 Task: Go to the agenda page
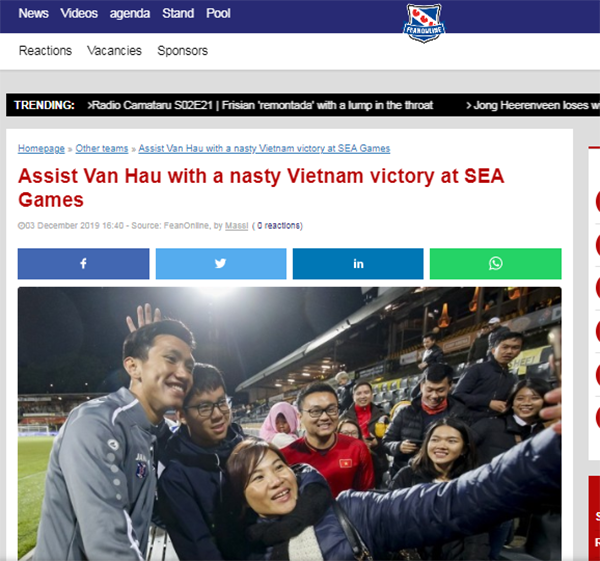(x=130, y=13)
